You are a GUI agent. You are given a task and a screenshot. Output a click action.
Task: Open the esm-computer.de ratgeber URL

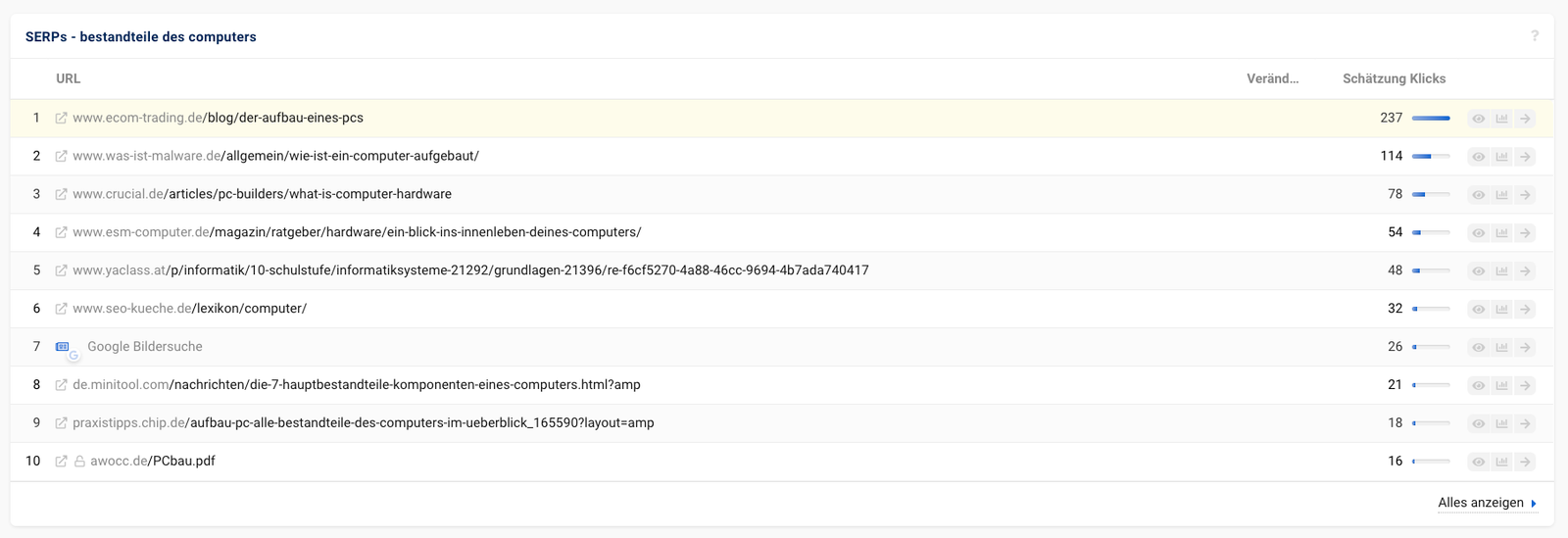coord(357,232)
